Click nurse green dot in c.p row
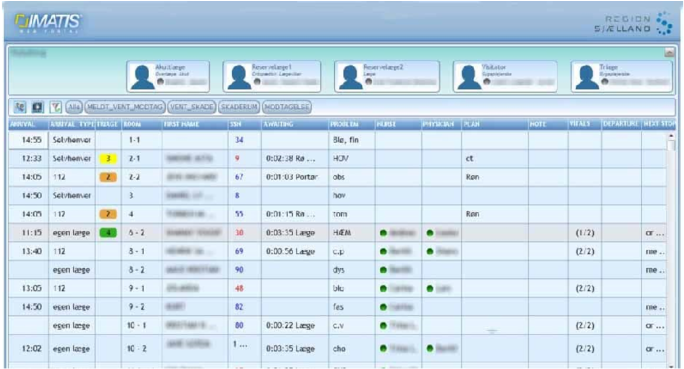684x369 pixels. pyautogui.click(x=383, y=251)
